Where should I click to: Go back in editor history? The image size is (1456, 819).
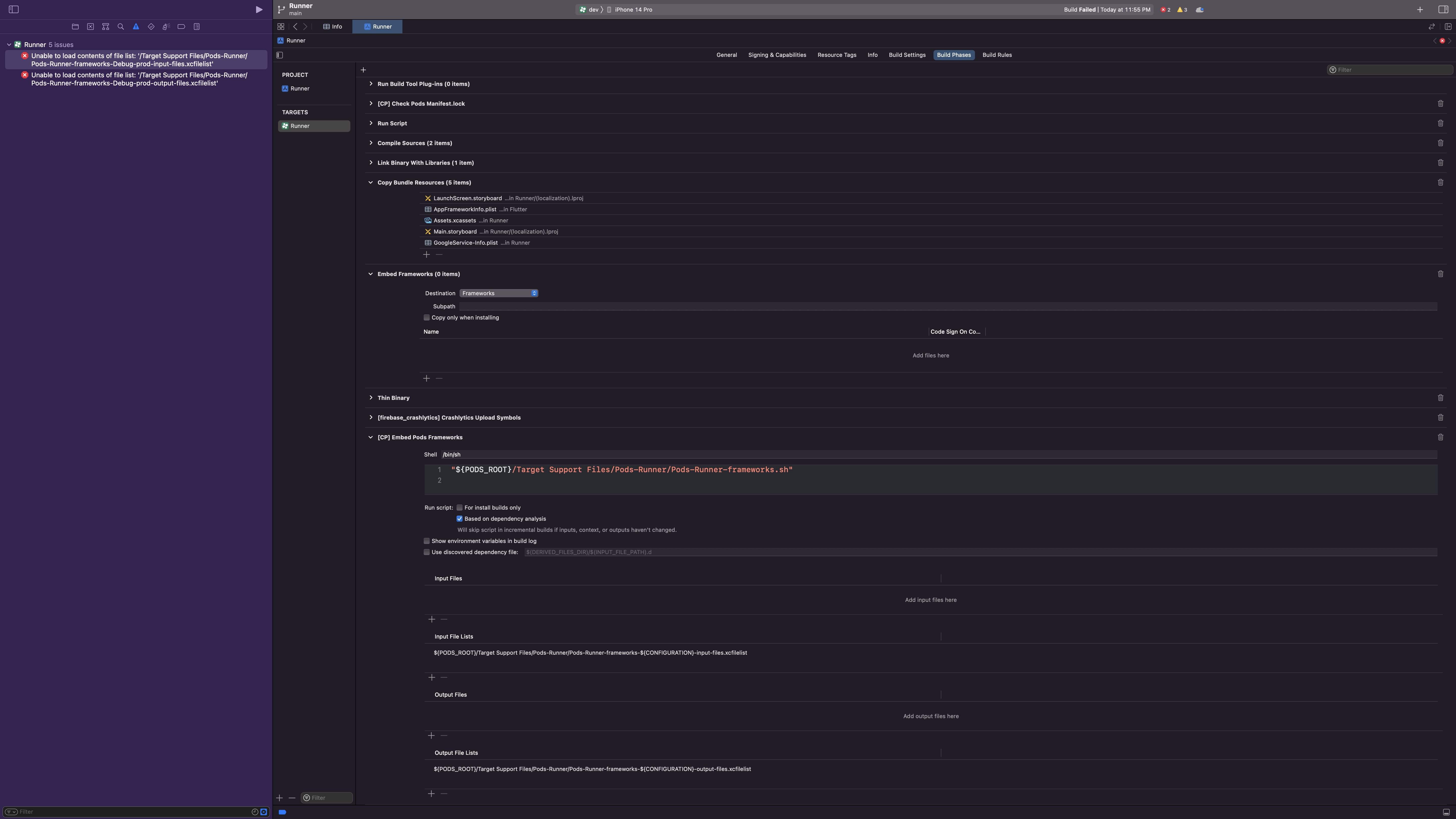click(x=295, y=27)
